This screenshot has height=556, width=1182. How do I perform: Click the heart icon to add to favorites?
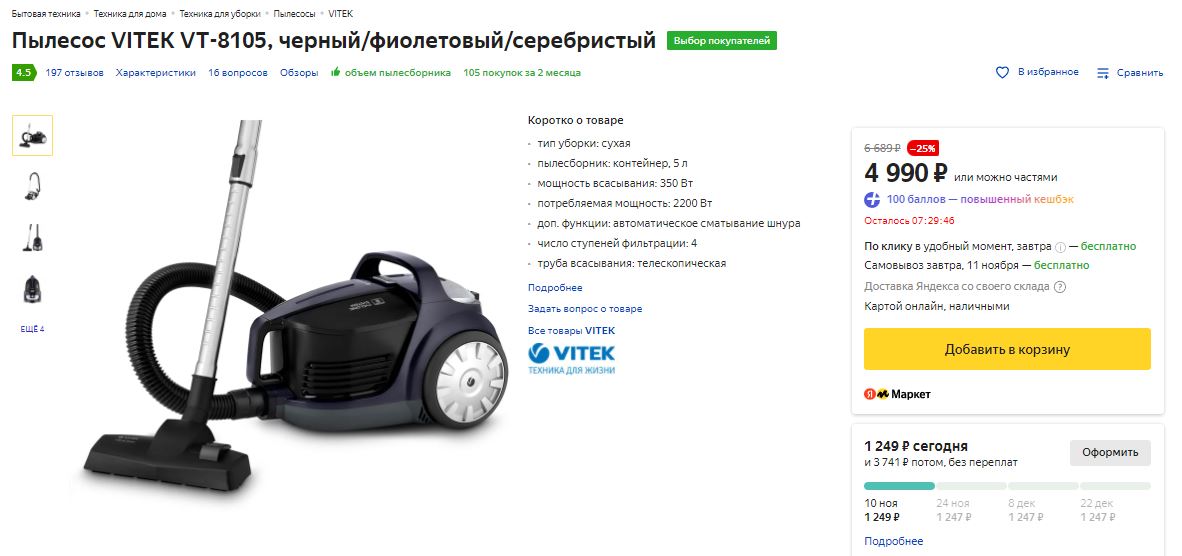tap(1002, 73)
